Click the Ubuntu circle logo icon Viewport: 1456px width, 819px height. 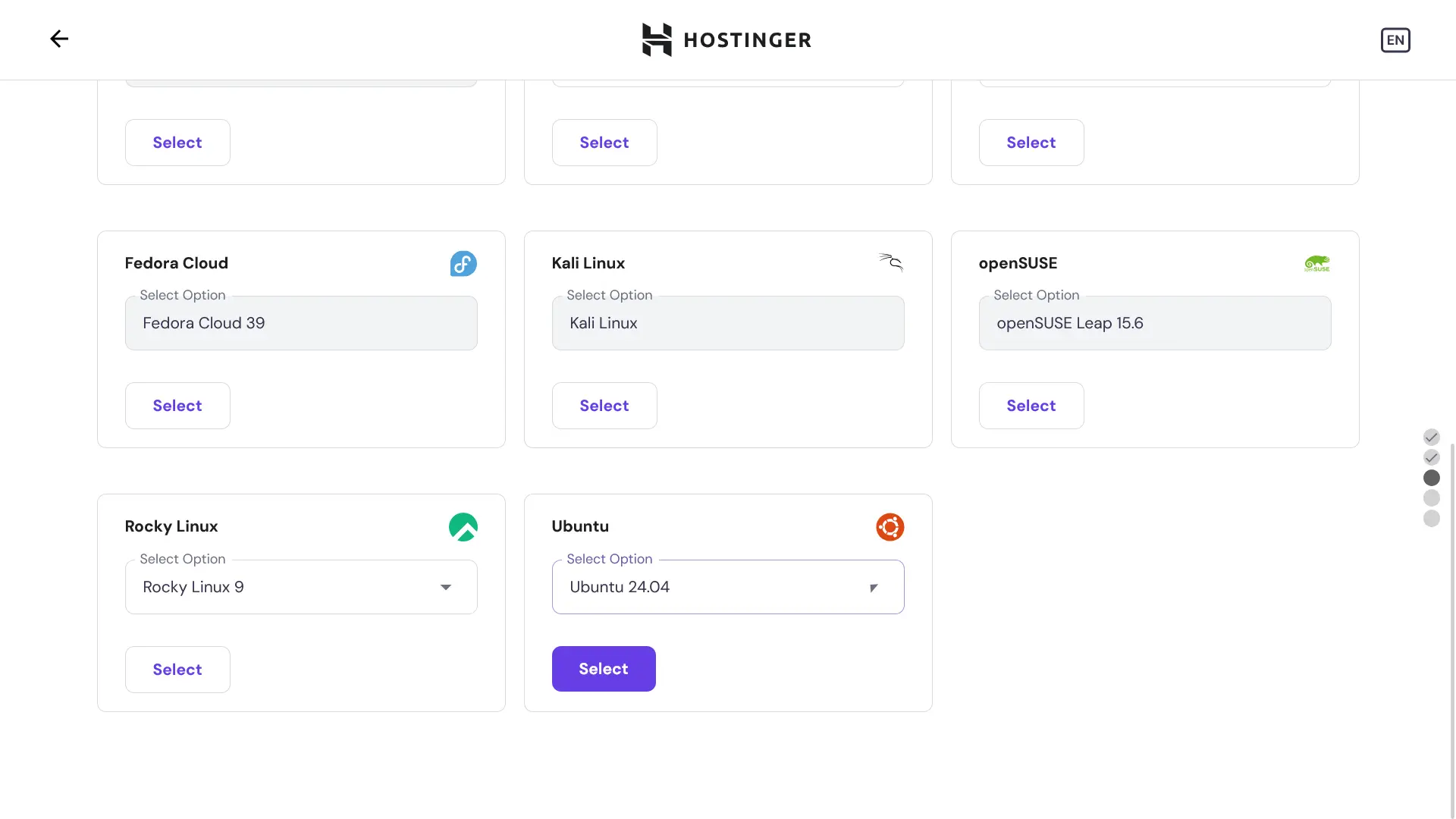[x=889, y=526]
